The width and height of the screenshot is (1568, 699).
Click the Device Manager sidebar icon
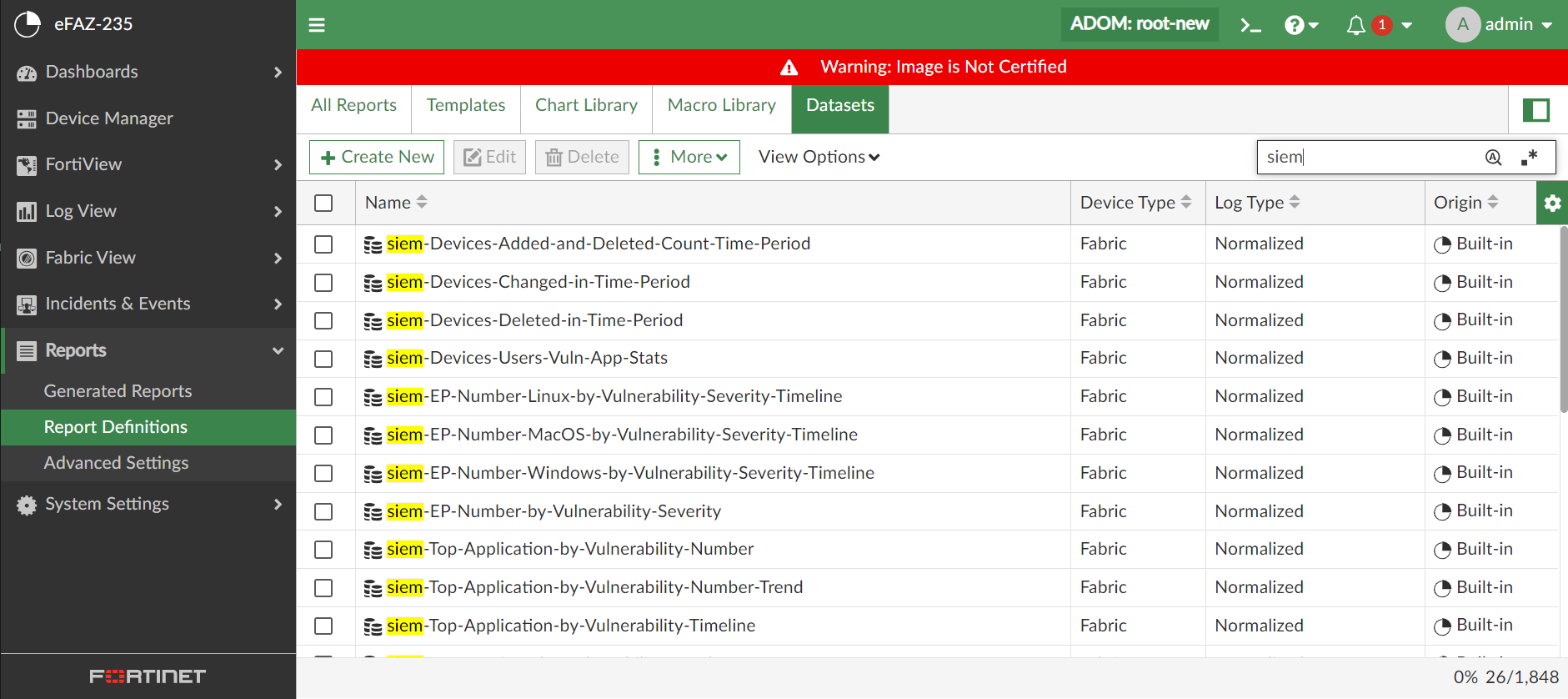(x=27, y=118)
